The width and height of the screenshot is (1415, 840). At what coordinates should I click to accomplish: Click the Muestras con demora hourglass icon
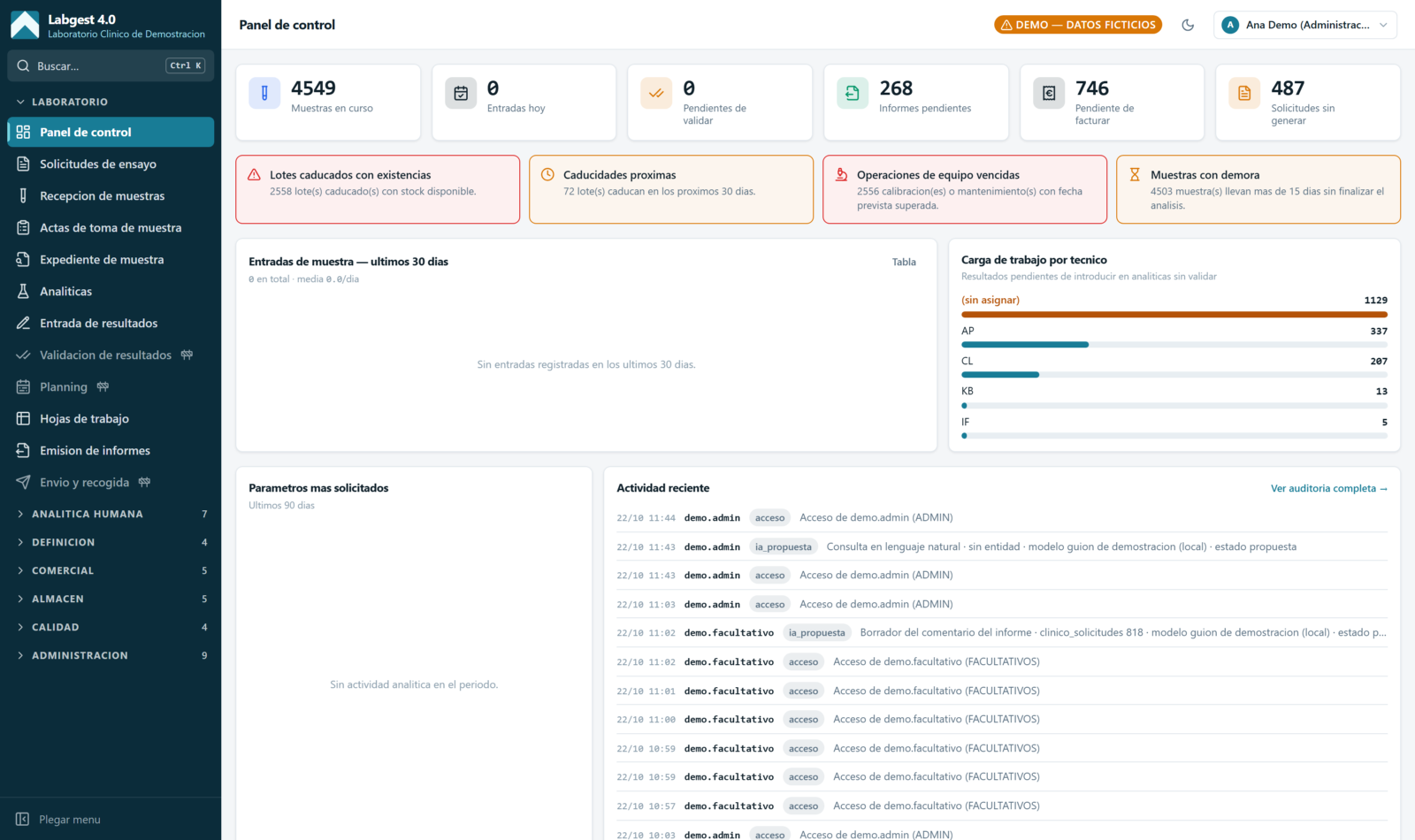tap(1135, 175)
